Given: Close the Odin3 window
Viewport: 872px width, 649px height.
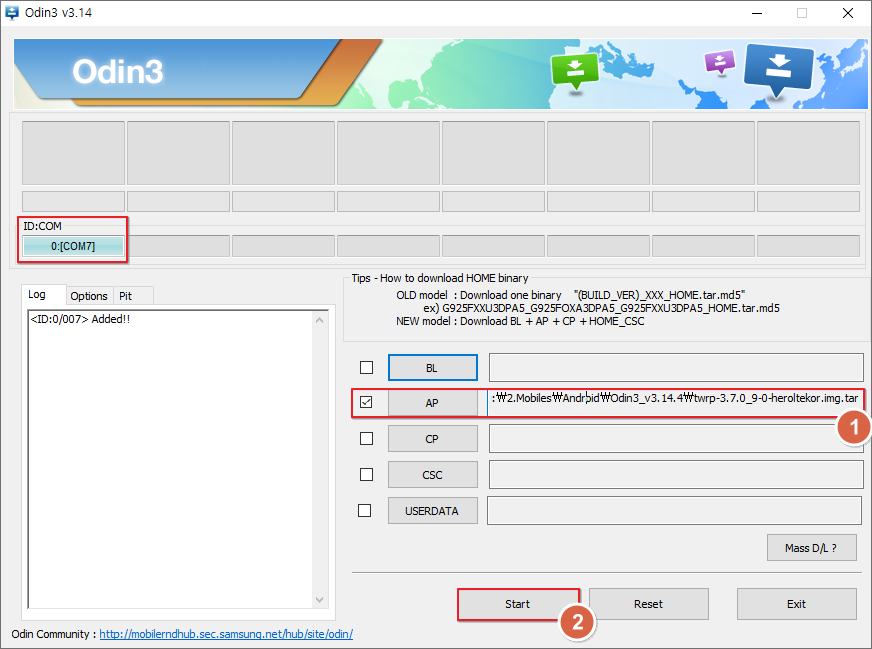Looking at the screenshot, I should [x=848, y=13].
